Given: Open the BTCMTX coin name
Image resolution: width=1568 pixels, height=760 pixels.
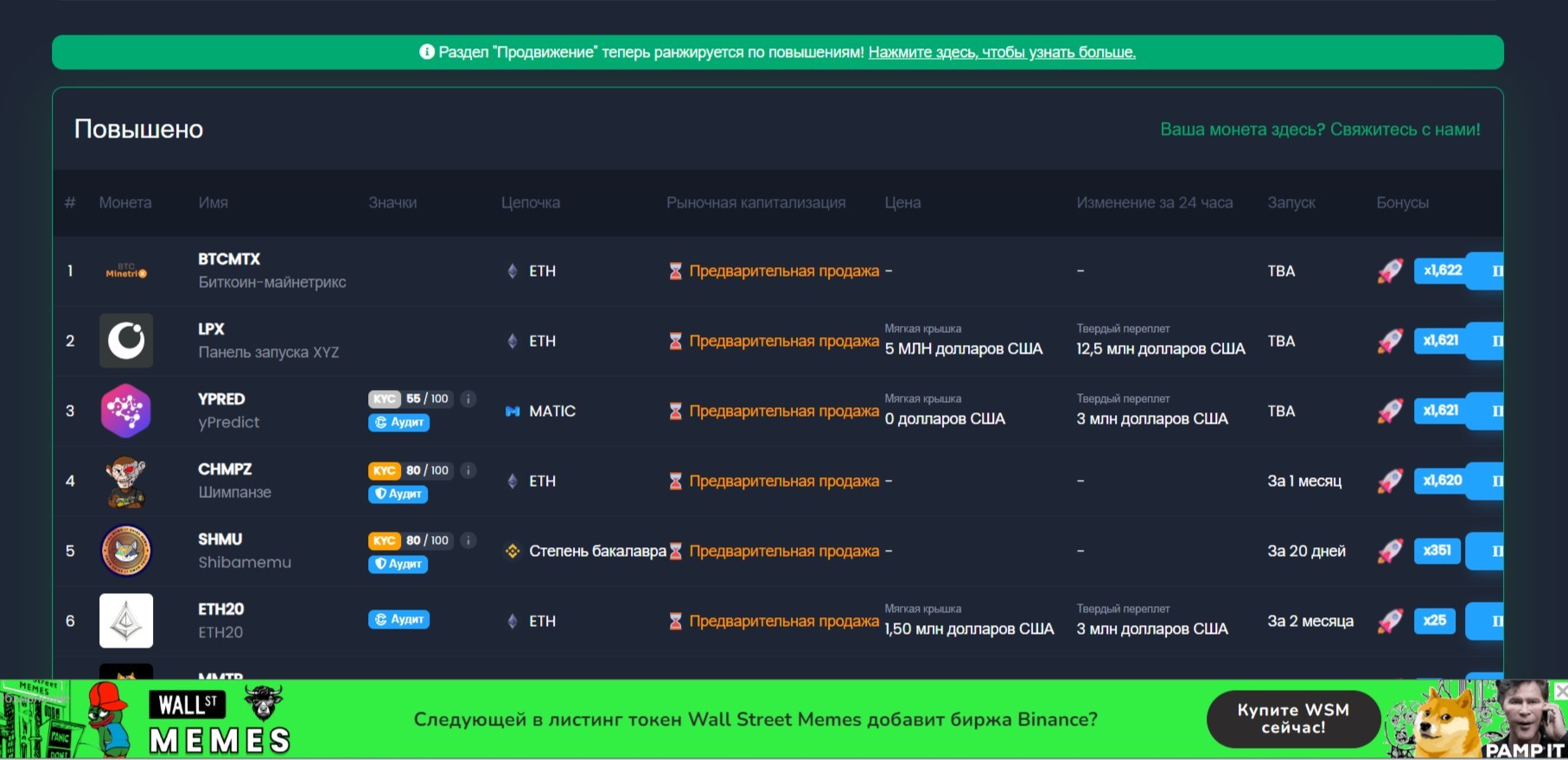Looking at the screenshot, I should pos(229,259).
